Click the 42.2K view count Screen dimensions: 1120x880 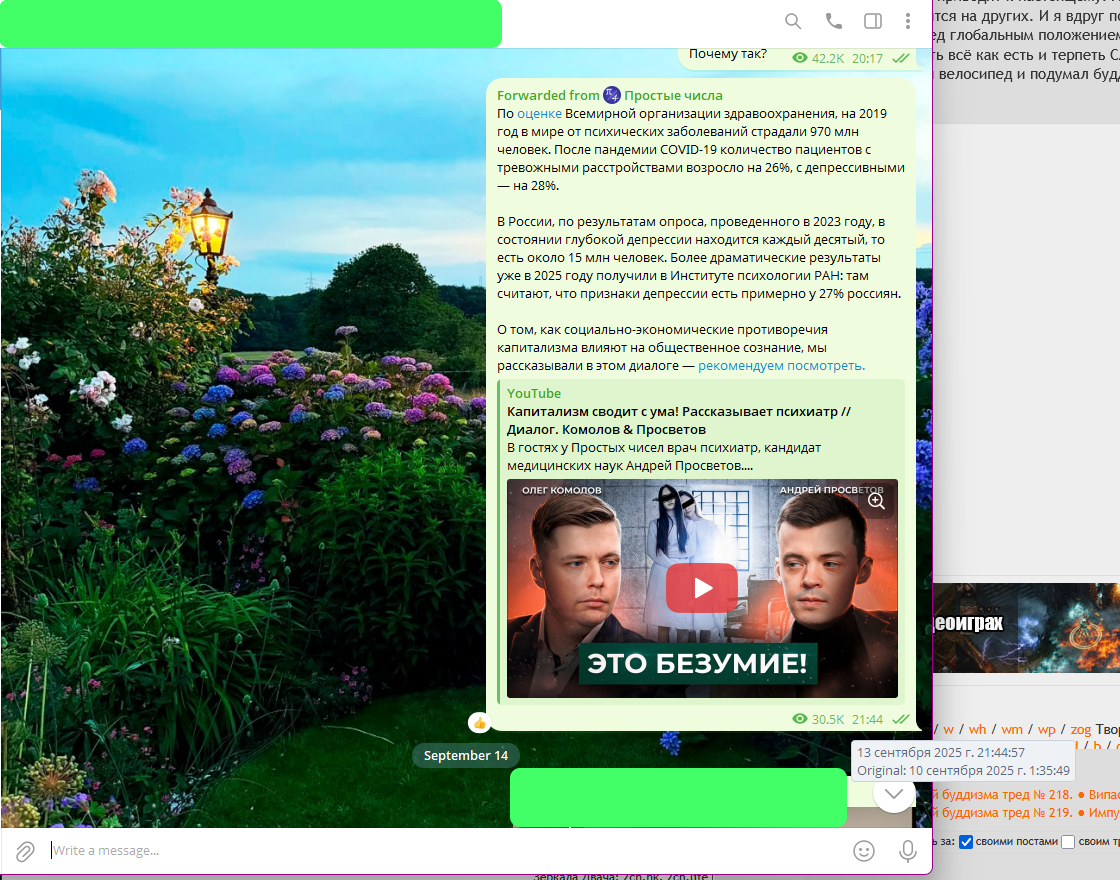pos(828,59)
